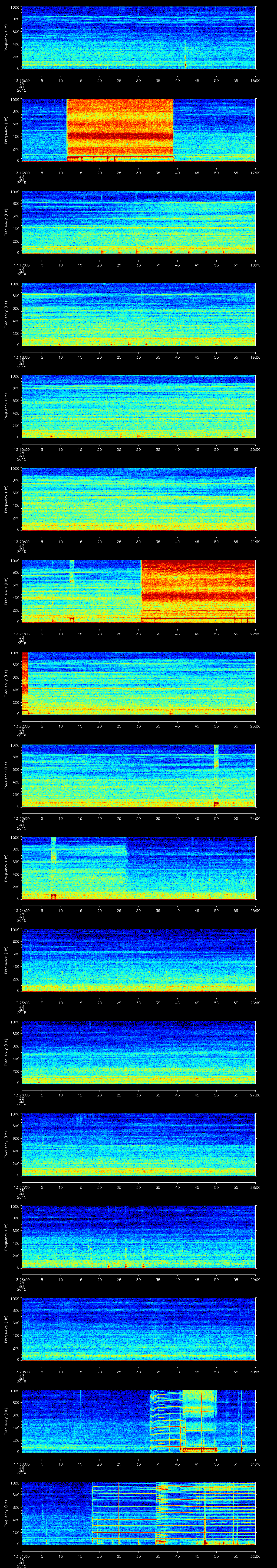
Task: Click the 13:29:00 start time label
Action: pos(21,1373)
